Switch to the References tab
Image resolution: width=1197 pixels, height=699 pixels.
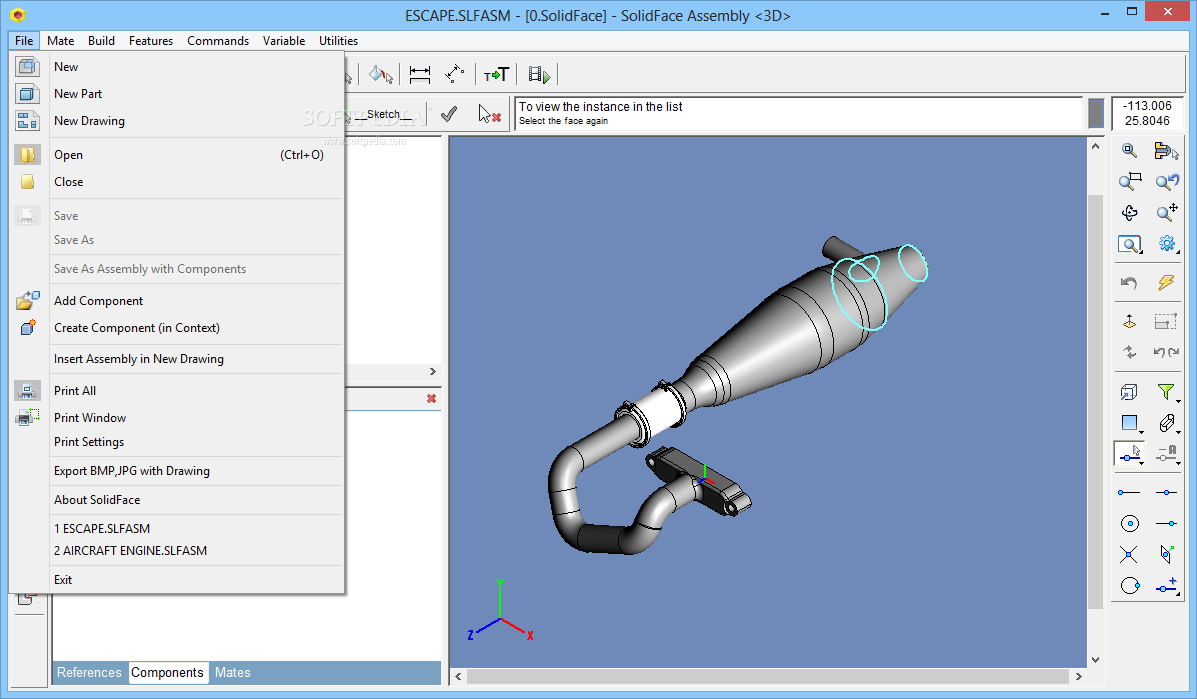click(89, 672)
